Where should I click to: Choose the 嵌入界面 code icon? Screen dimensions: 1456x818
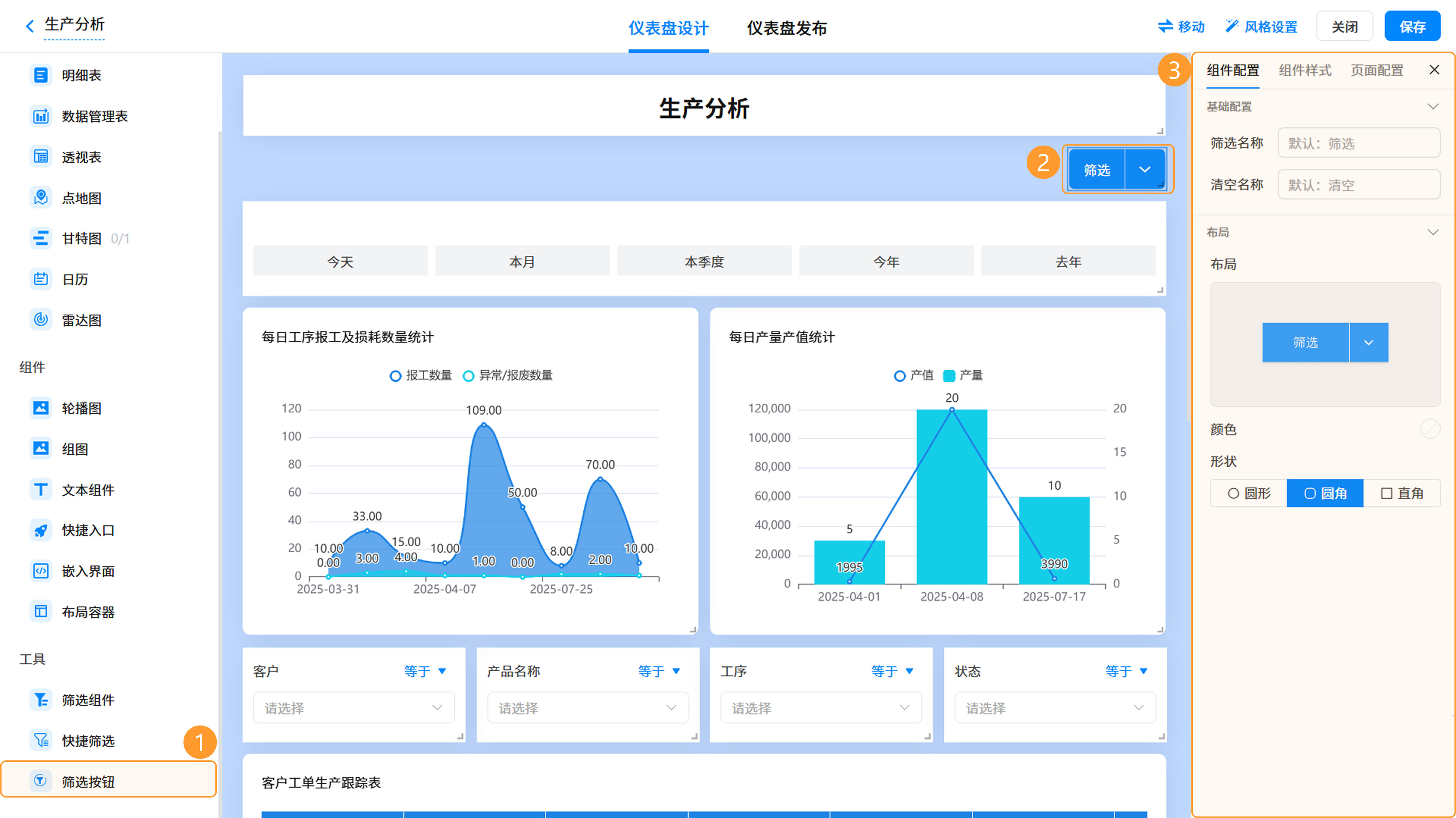coord(41,570)
